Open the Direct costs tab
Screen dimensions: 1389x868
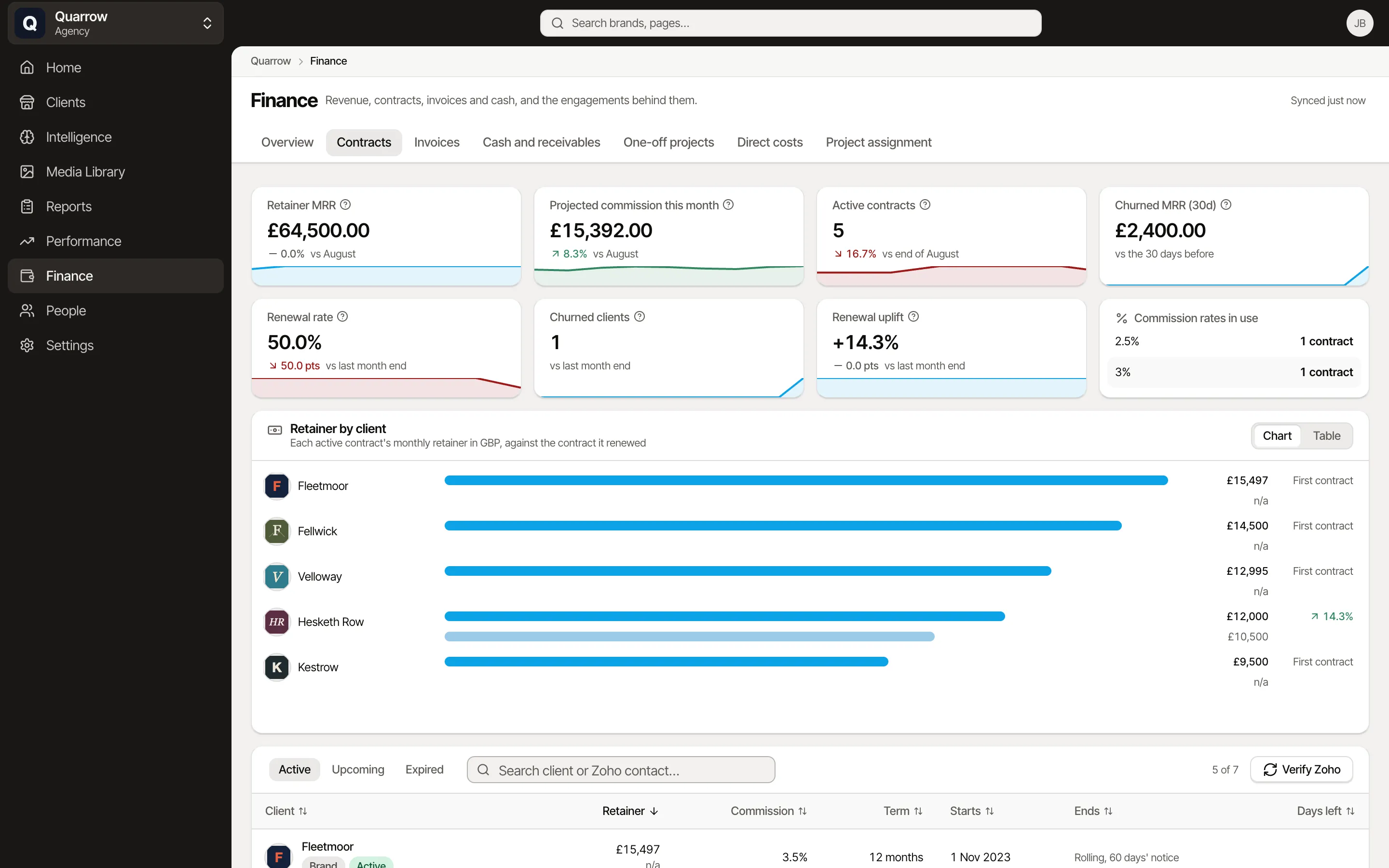tap(770, 142)
